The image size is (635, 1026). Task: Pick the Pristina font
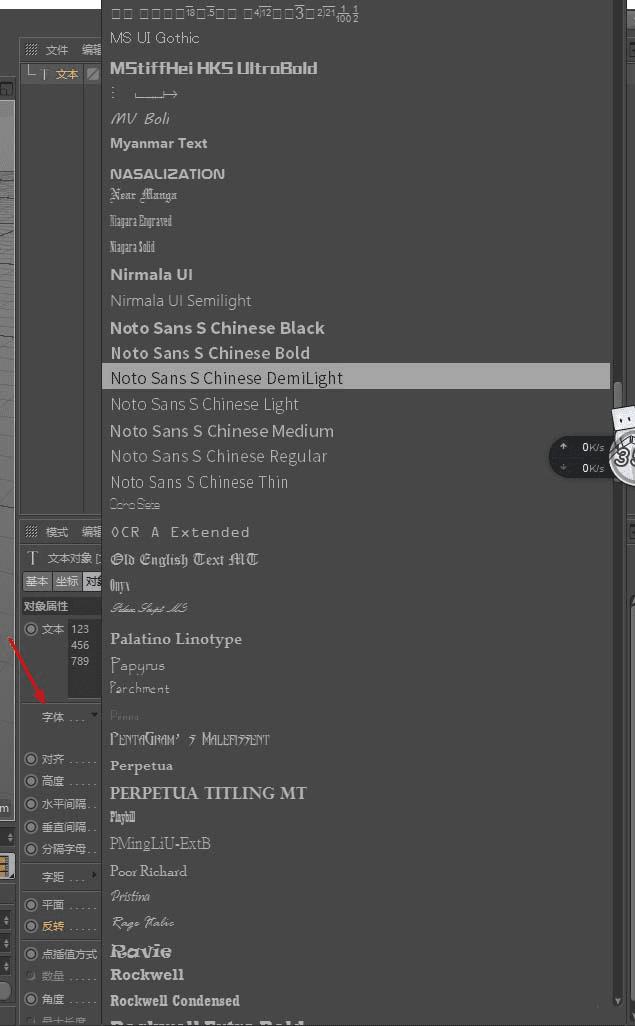[x=130, y=896]
